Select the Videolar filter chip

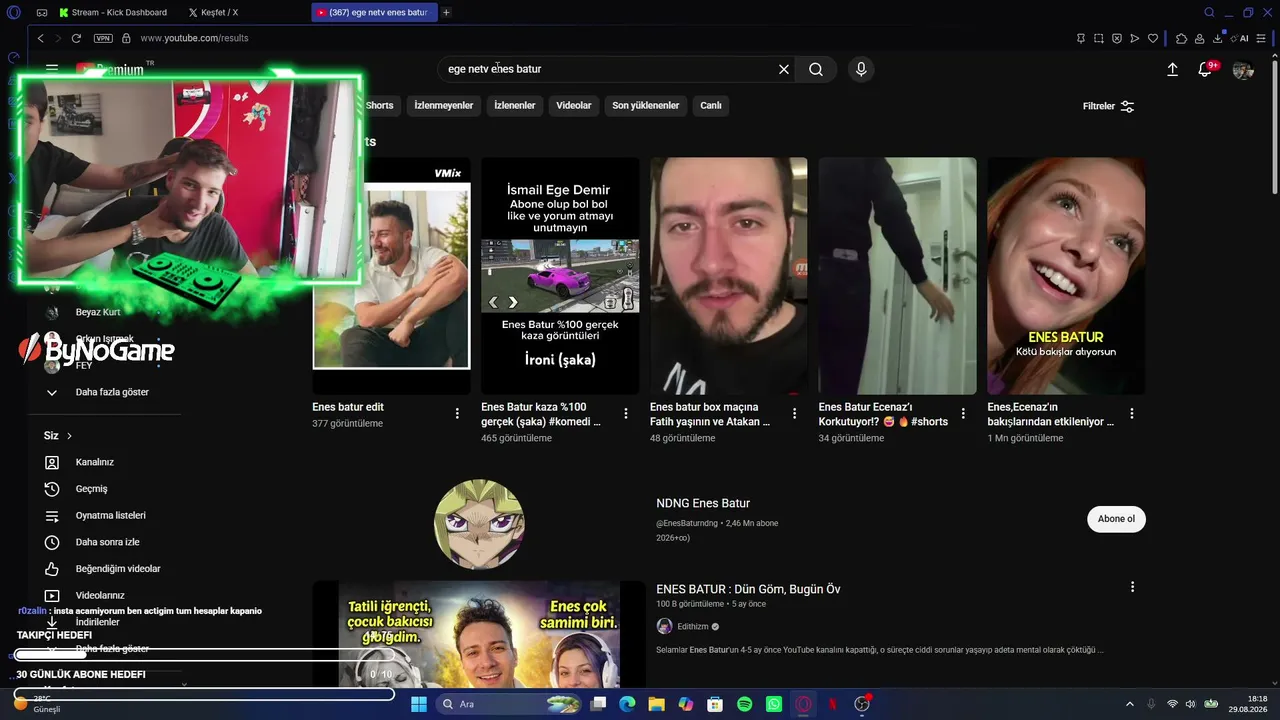(x=574, y=105)
